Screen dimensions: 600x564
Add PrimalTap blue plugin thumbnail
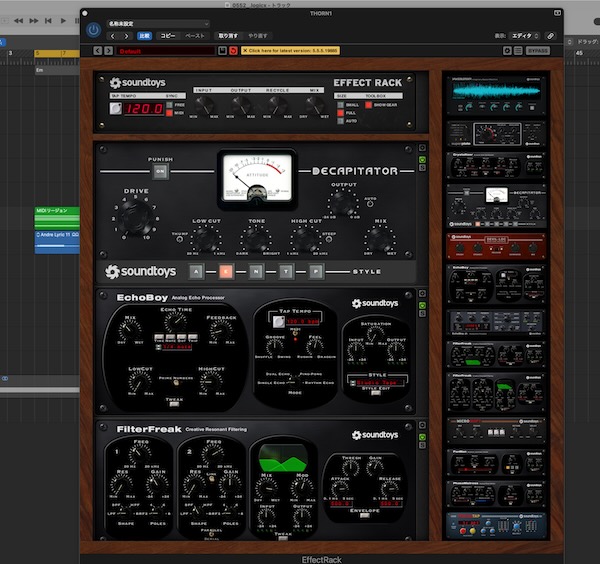[x=496, y=526]
